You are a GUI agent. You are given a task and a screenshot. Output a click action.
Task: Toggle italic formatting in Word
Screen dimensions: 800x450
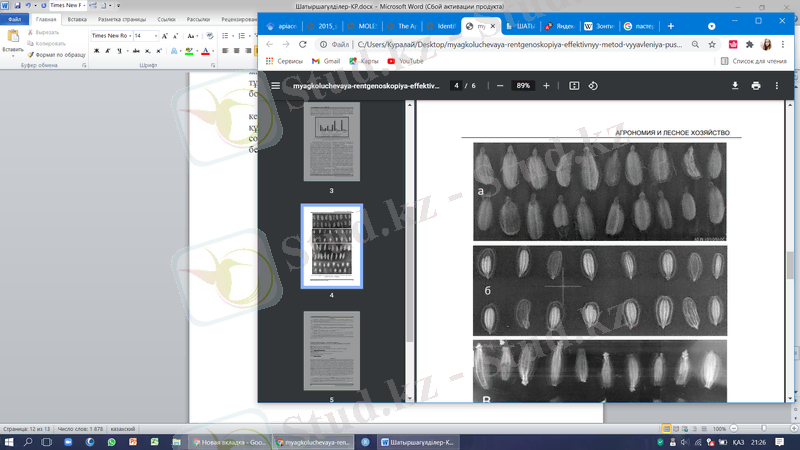click(109, 51)
